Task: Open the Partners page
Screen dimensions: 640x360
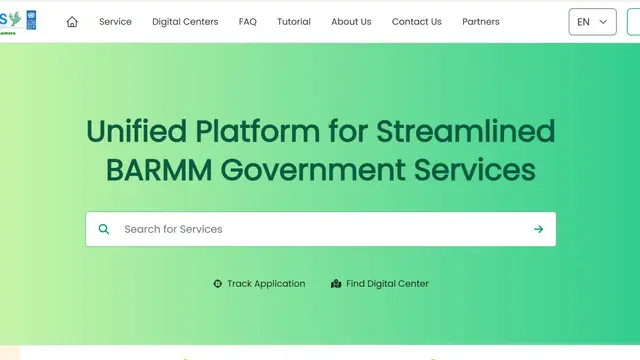Action: pos(480,22)
